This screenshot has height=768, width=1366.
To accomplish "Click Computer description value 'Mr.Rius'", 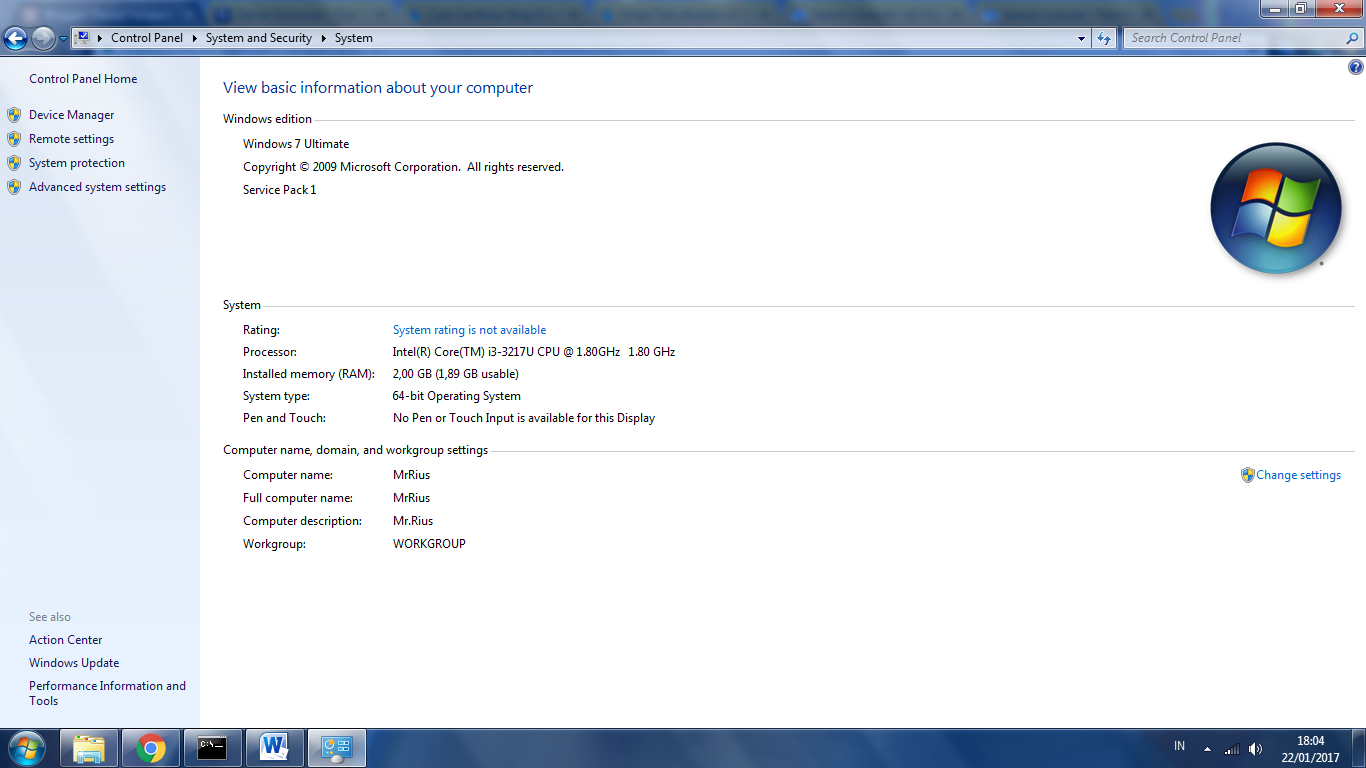I will click(413, 521).
